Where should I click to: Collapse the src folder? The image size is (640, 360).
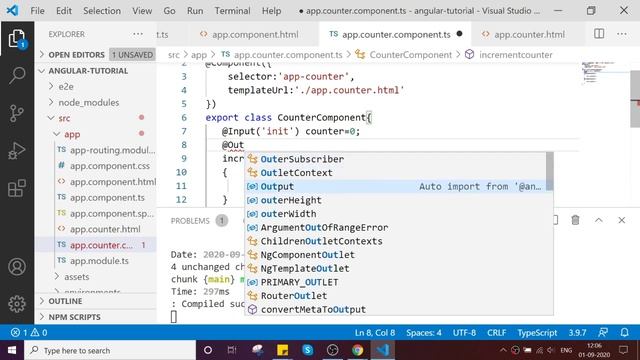[x=64, y=118]
